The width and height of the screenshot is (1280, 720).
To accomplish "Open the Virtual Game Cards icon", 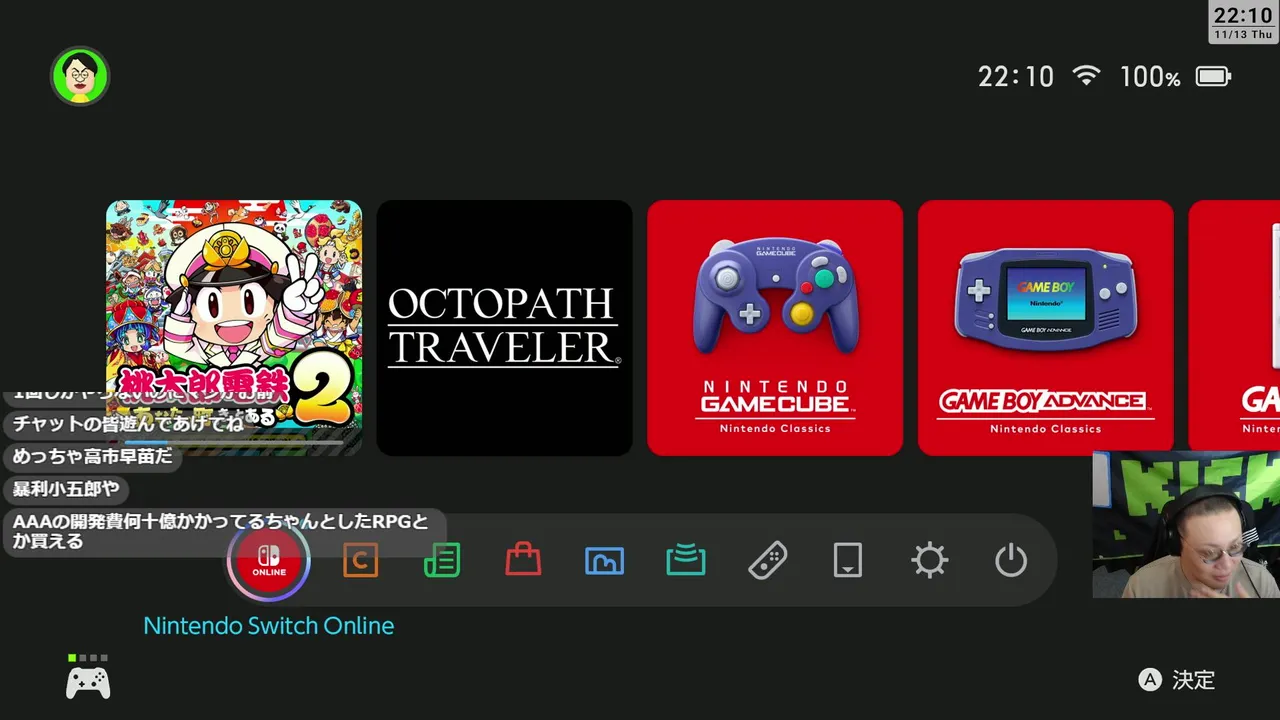I will click(848, 561).
